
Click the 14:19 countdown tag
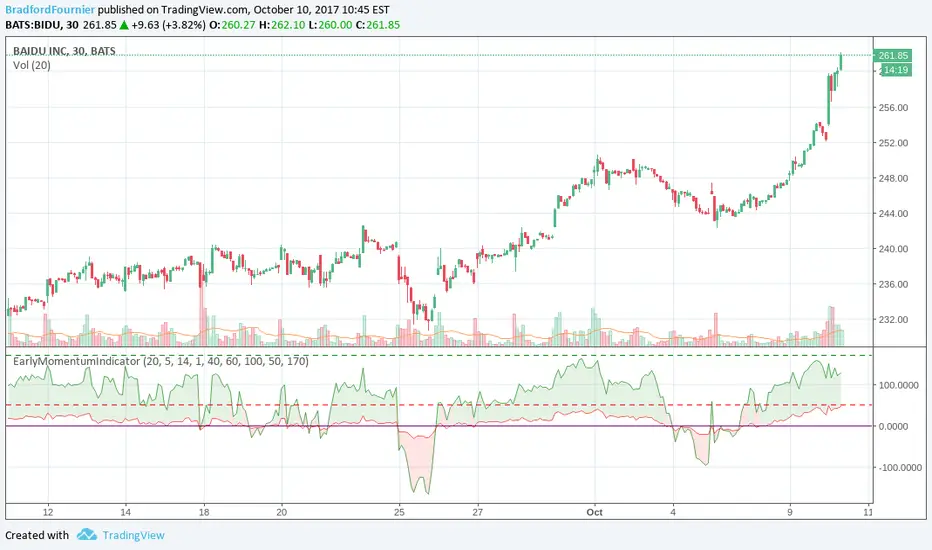[895, 70]
